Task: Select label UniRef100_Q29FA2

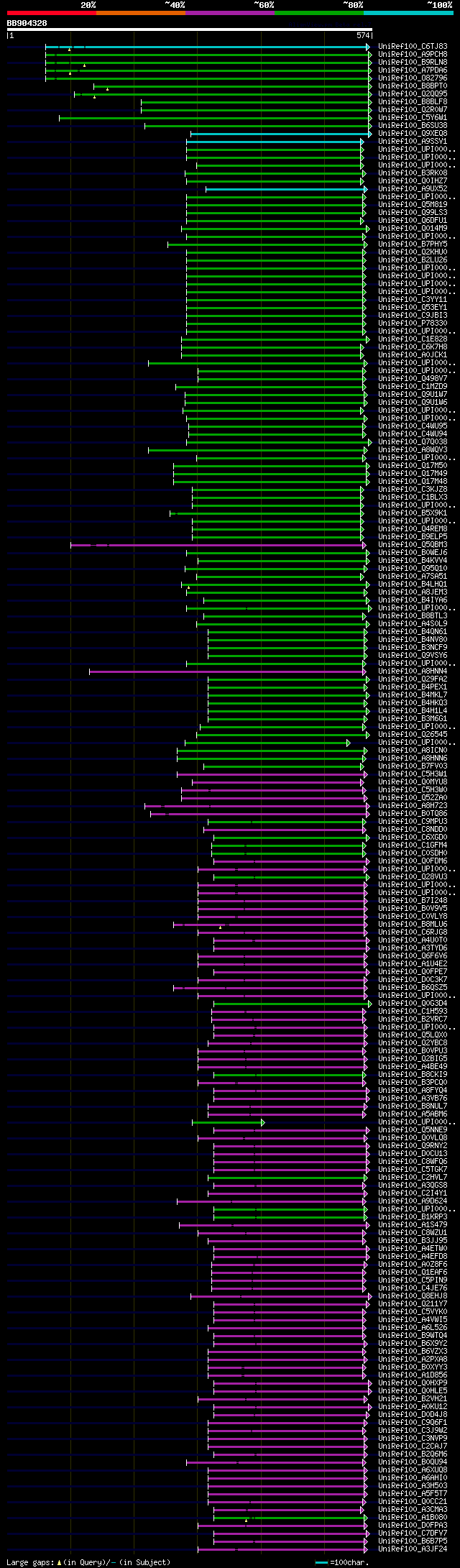Action: (413, 679)
